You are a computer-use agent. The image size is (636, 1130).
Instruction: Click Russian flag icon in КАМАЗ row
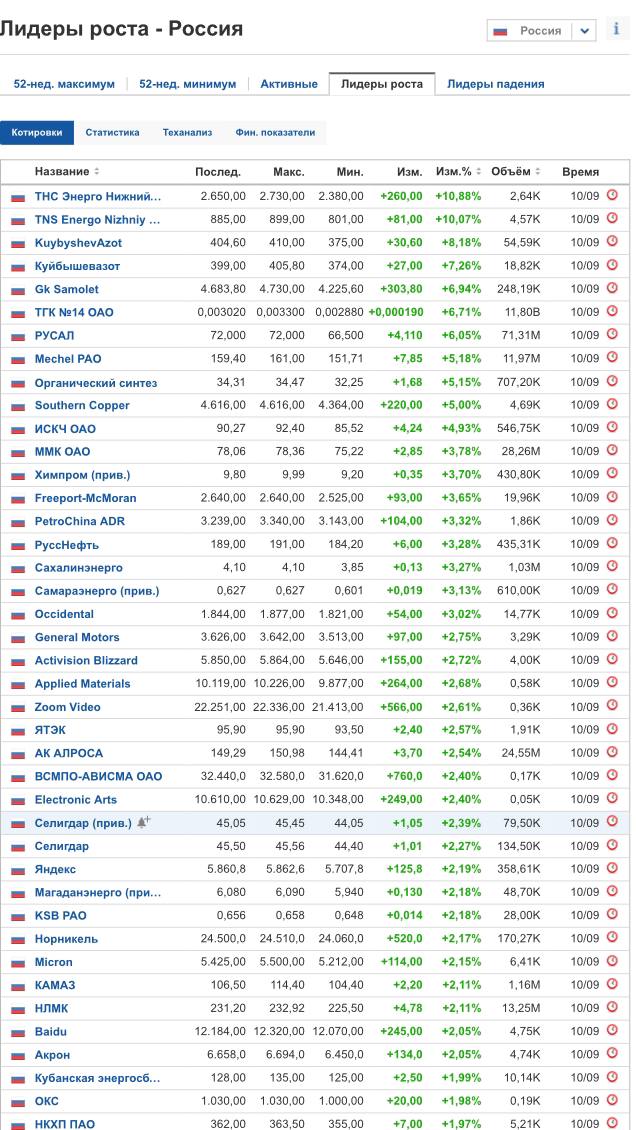(x=18, y=986)
